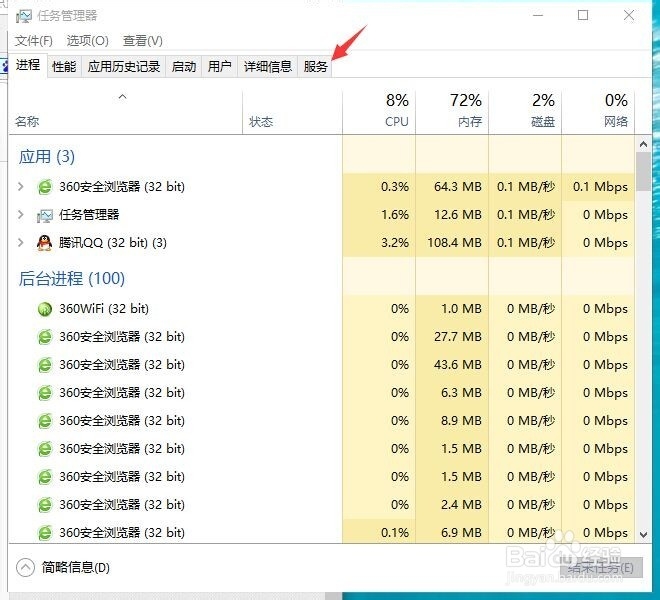Open the 启动 tab
Image resolution: width=660 pixels, height=600 pixels.
[x=184, y=67]
